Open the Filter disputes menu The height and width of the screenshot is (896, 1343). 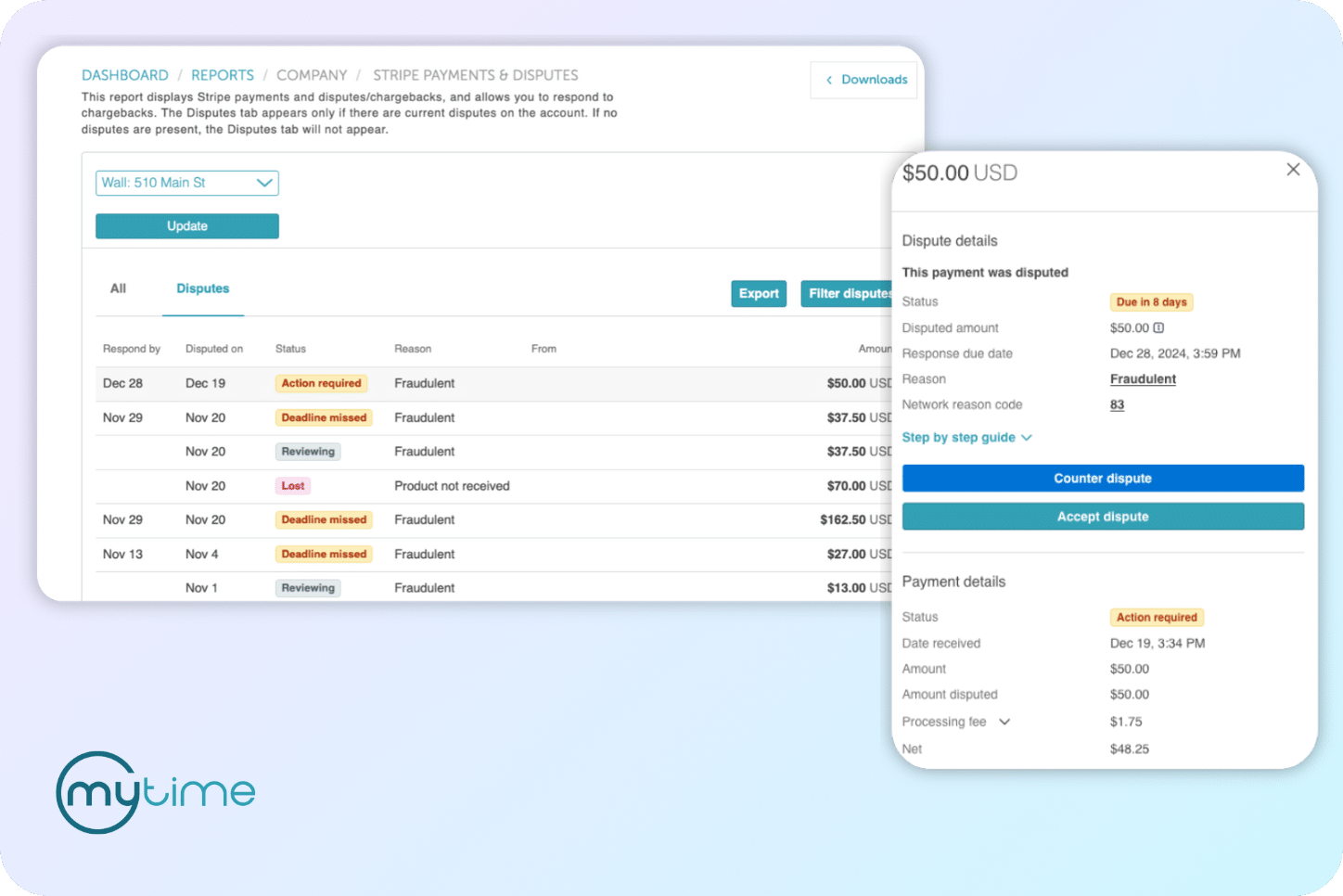849,293
